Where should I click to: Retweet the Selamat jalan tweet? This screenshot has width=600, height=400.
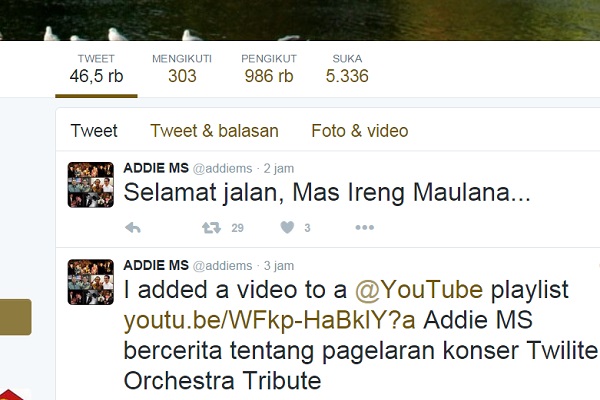tap(211, 228)
